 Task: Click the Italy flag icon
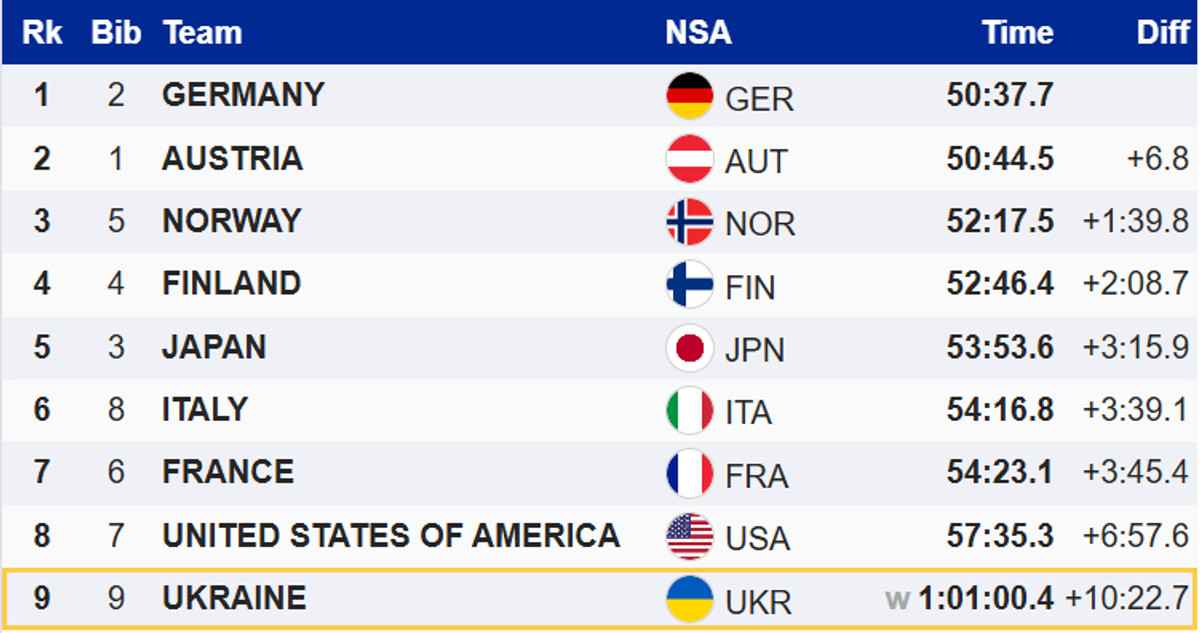[689, 411]
